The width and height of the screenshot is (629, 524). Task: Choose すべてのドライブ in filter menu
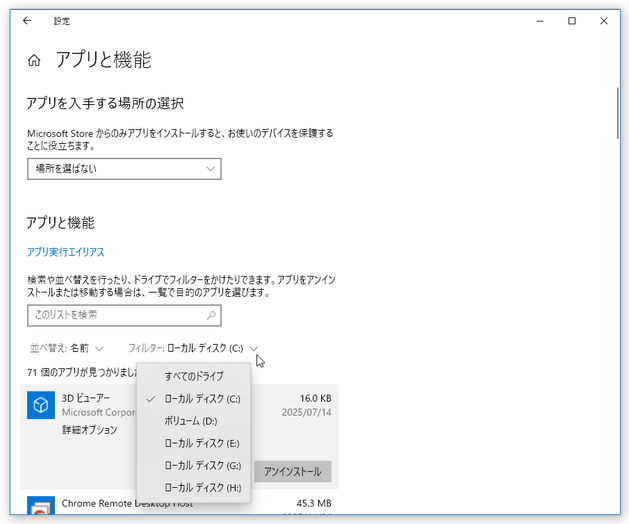coord(194,376)
